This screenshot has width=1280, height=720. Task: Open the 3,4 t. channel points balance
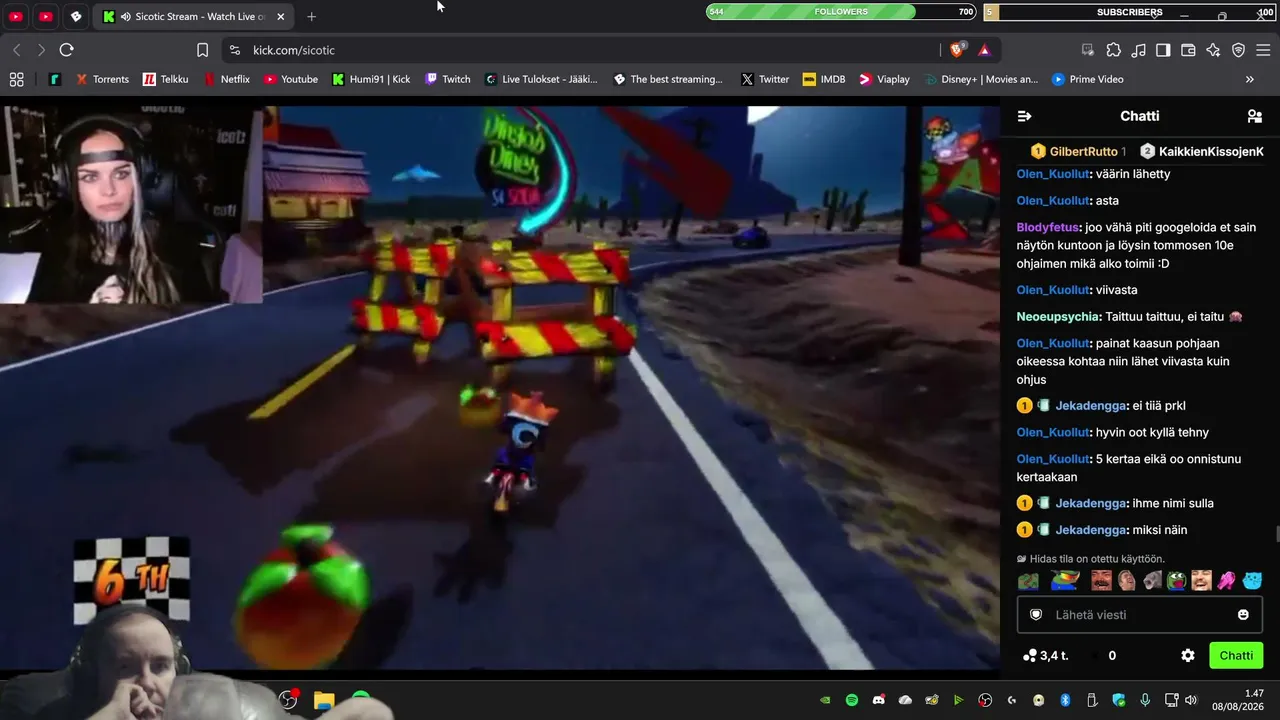coord(1046,656)
